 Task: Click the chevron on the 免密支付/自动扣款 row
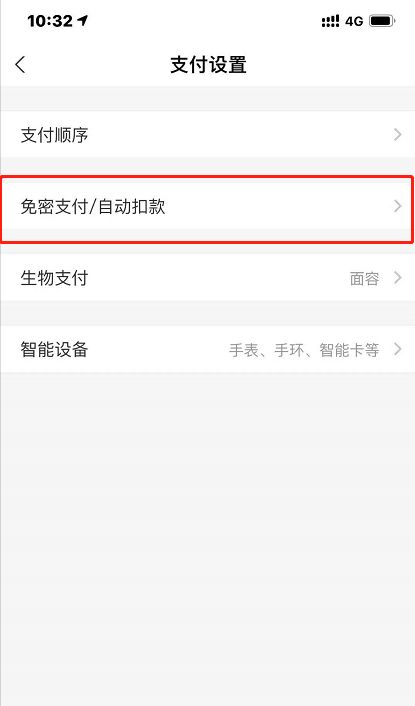pos(397,206)
